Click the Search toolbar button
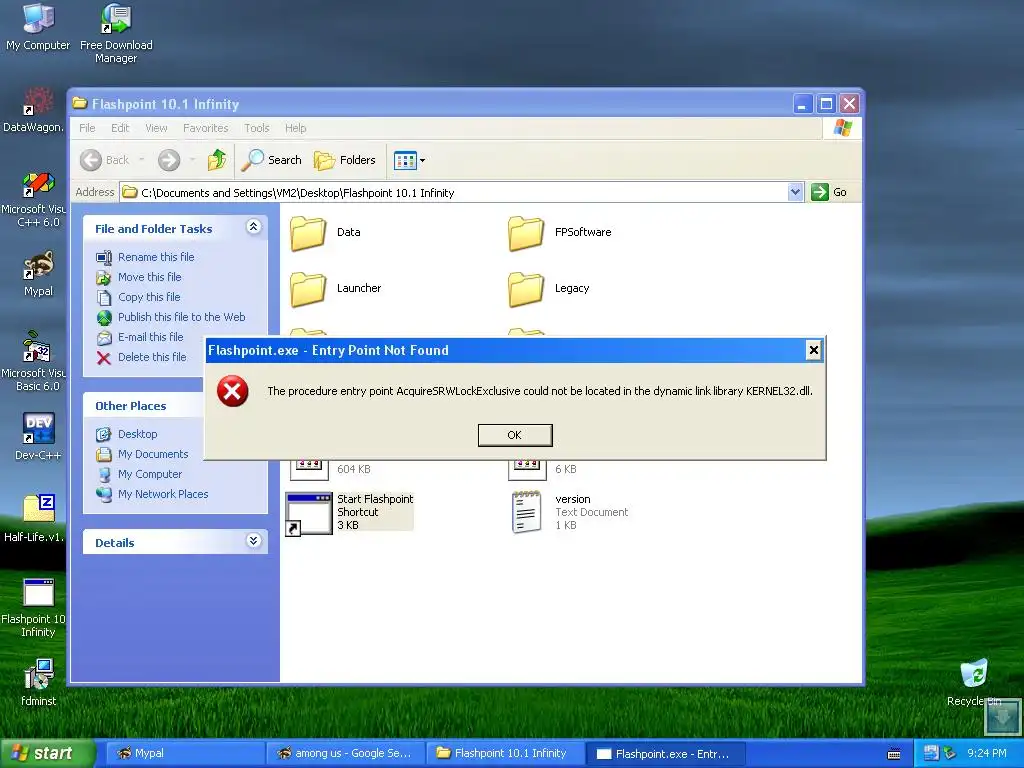The image size is (1024, 768). [271, 160]
